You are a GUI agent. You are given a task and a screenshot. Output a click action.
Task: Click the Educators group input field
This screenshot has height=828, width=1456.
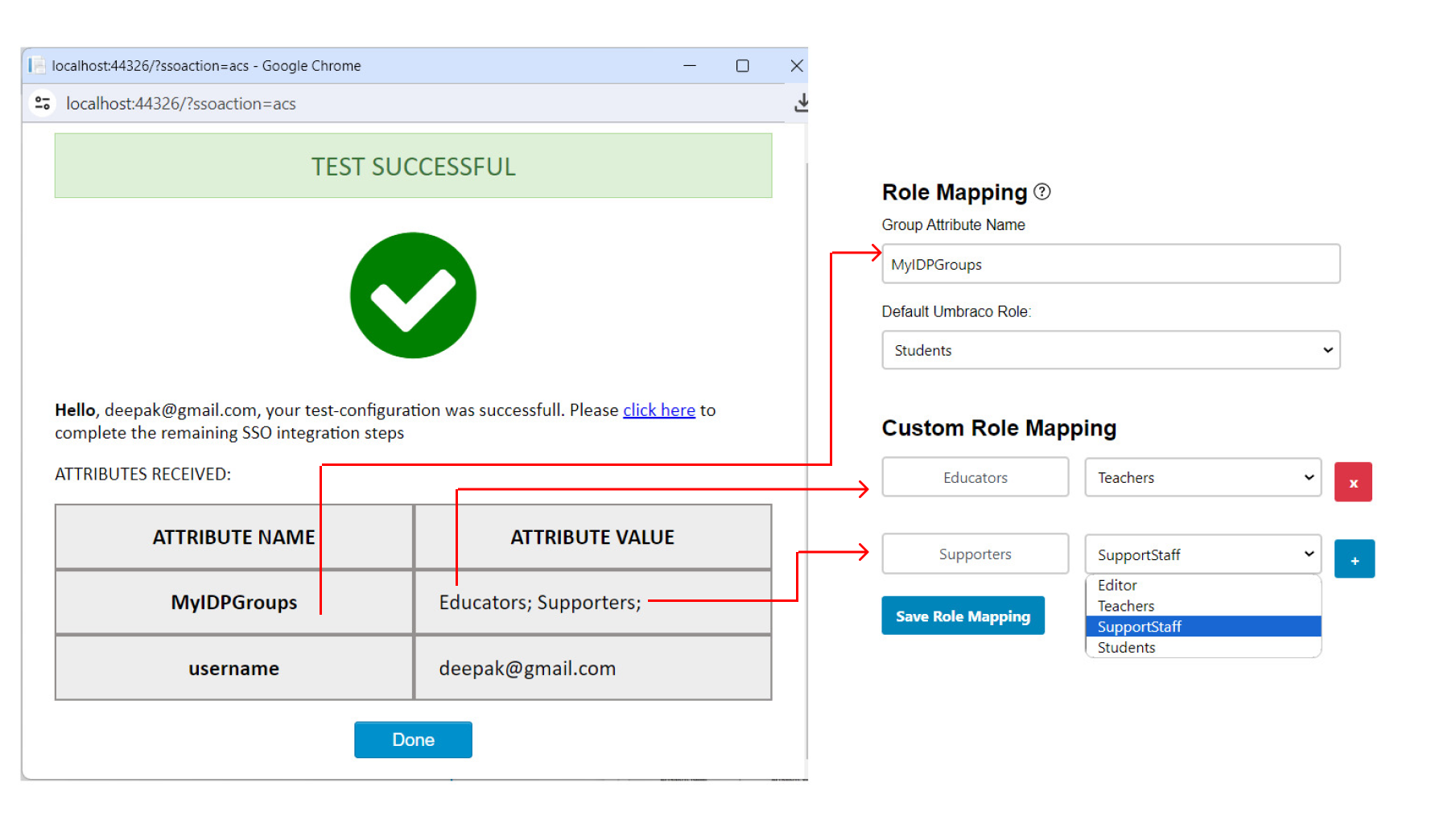click(x=975, y=477)
